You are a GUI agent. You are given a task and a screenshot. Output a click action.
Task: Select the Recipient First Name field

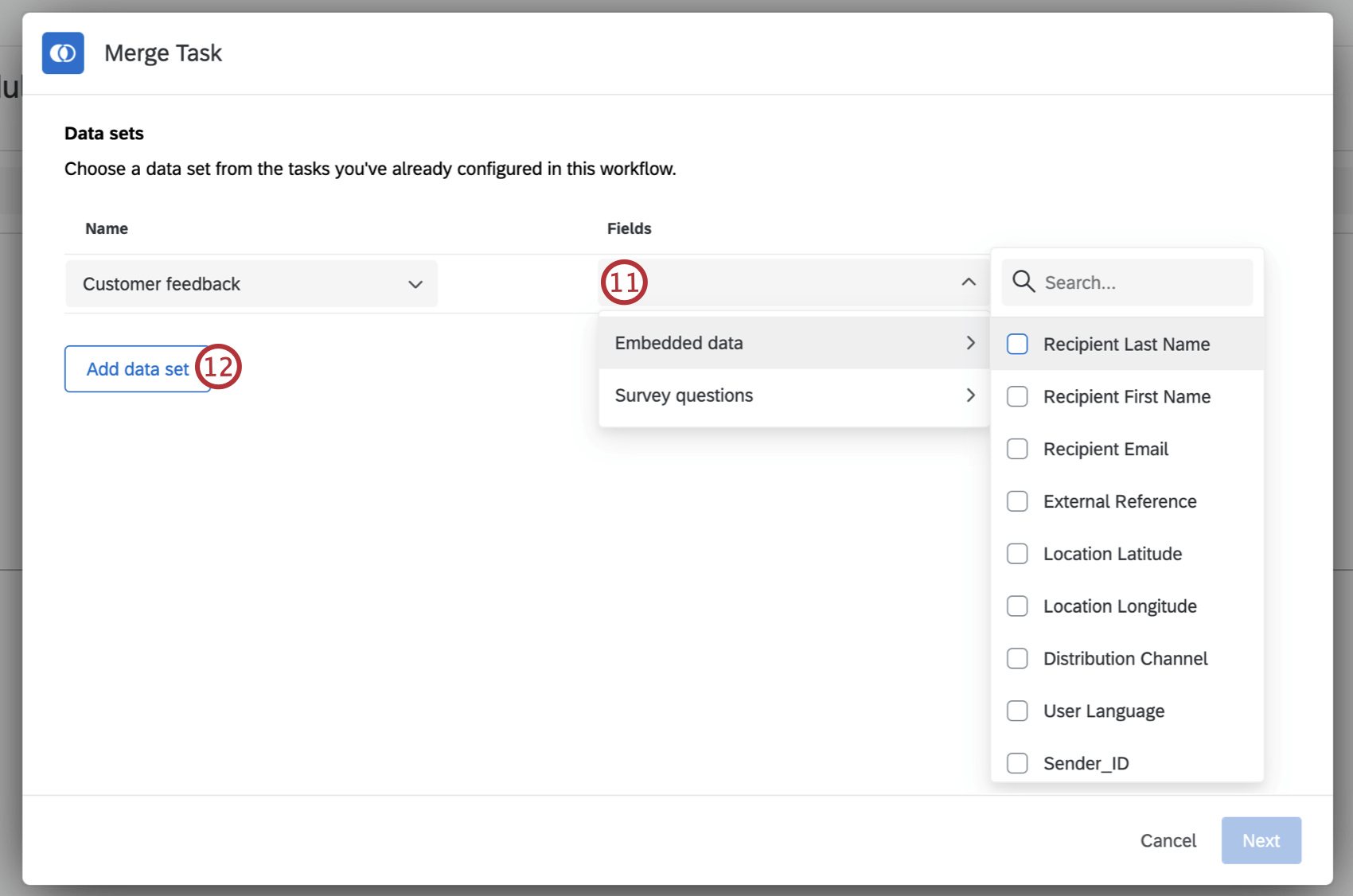(x=1017, y=396)
